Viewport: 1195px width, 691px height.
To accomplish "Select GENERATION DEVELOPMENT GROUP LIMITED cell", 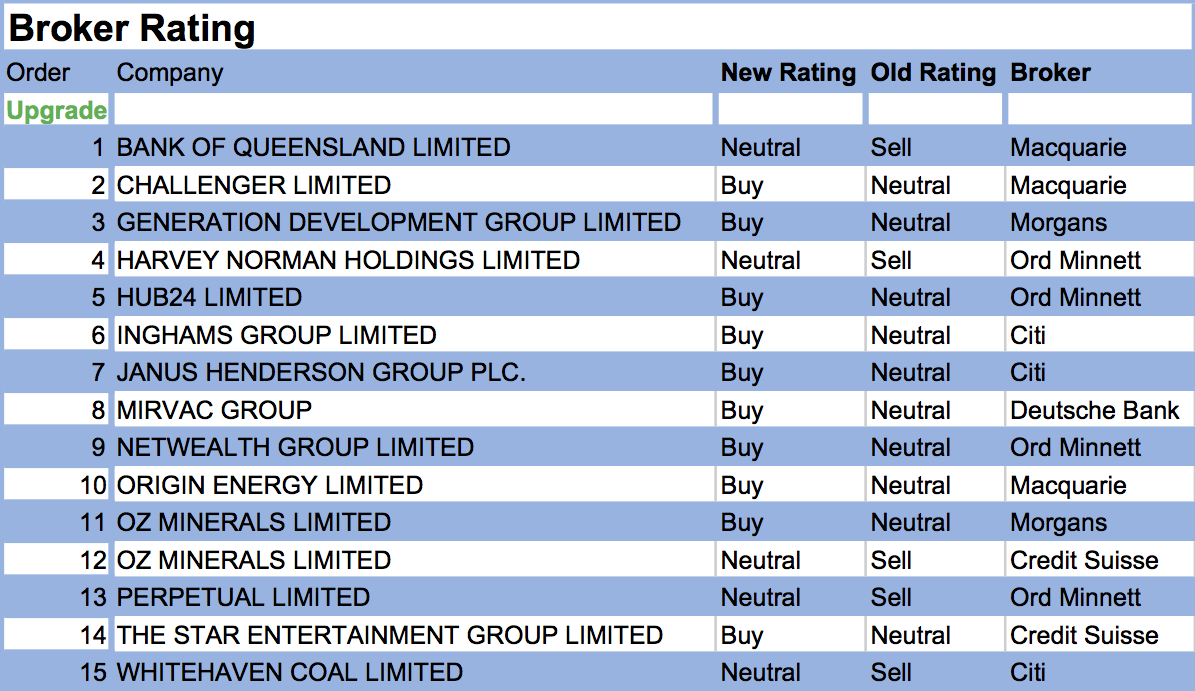I will pyautogui.click(x=399, y=223).
